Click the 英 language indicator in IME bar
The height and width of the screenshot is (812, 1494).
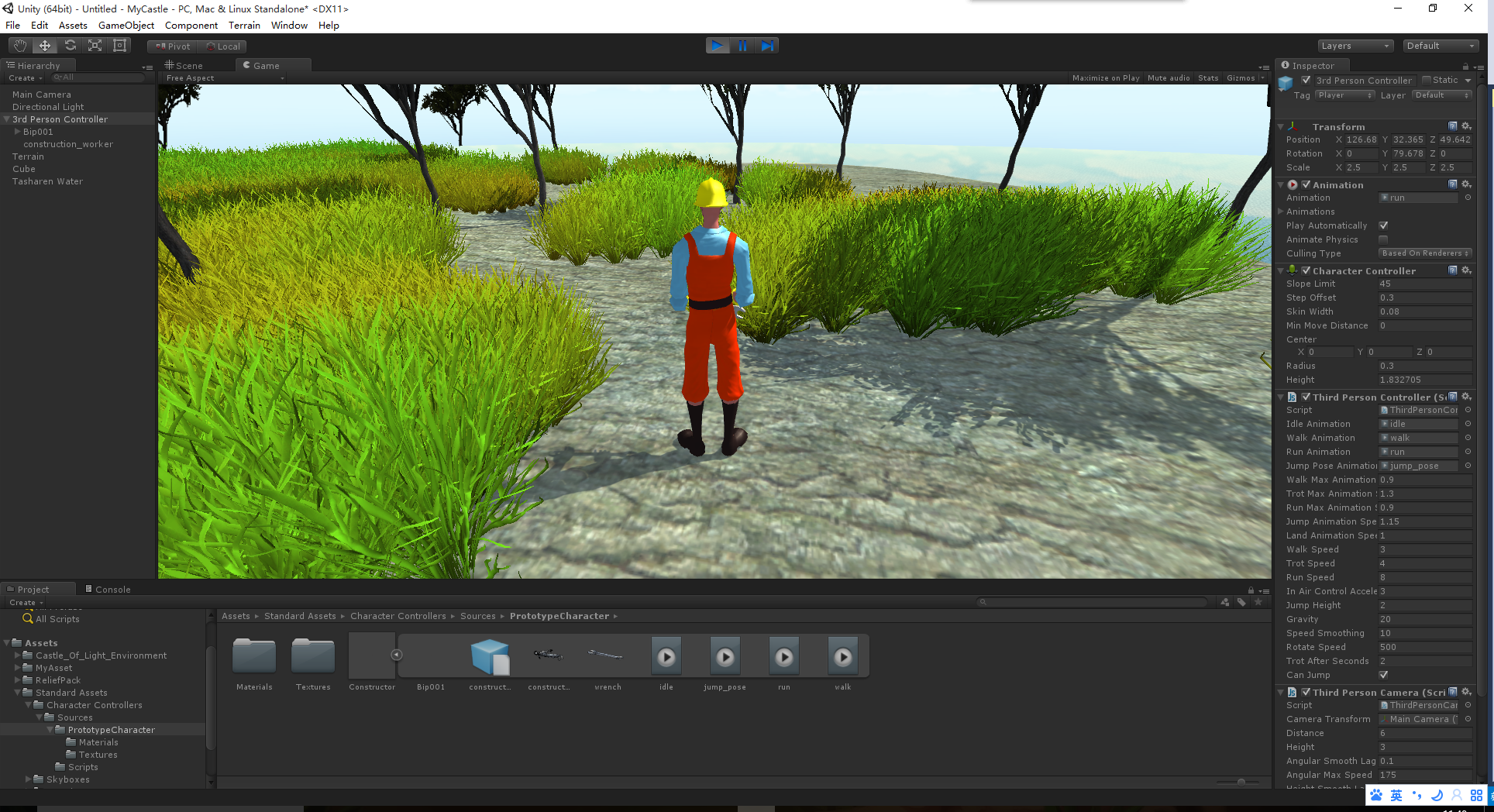[1396, 796]
